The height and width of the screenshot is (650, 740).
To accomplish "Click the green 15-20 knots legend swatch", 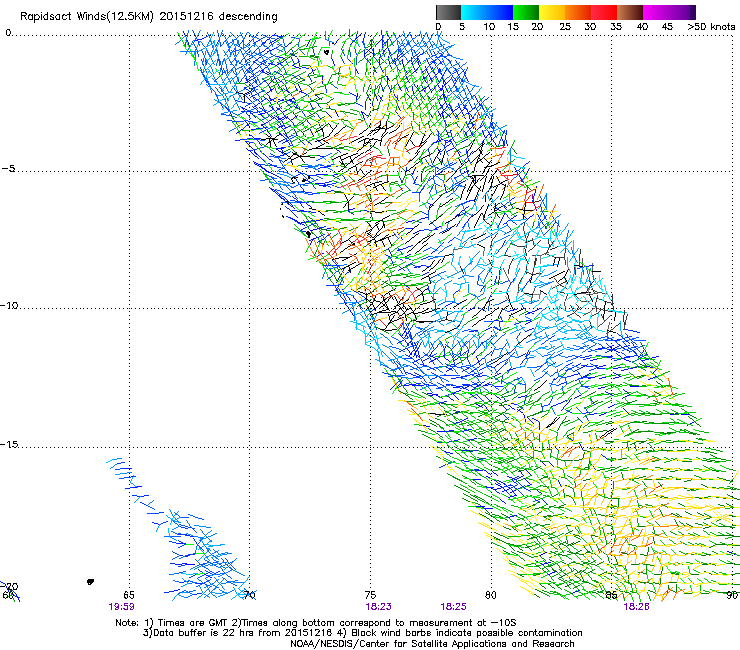I will point(526,12).
